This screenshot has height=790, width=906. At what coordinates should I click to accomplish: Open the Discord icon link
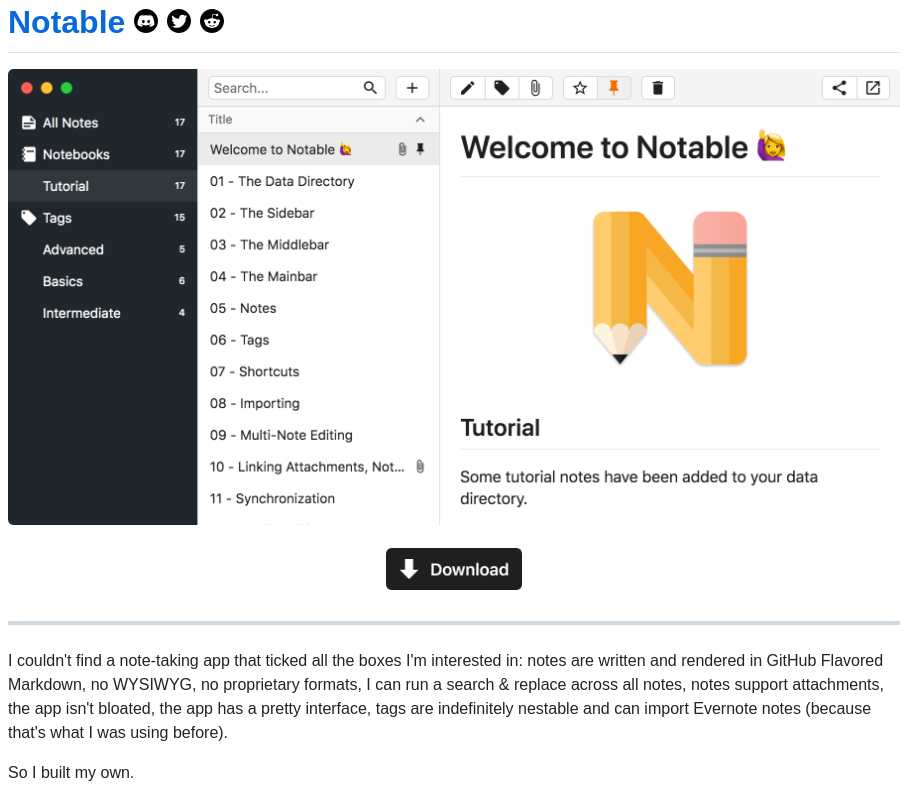pos(146,21)
